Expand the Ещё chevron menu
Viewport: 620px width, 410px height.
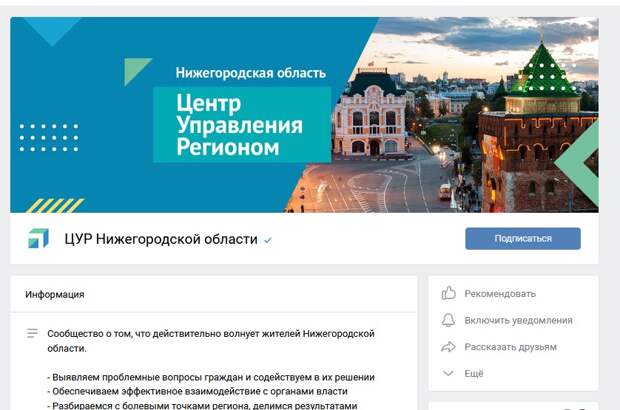(x=448, y=373)
